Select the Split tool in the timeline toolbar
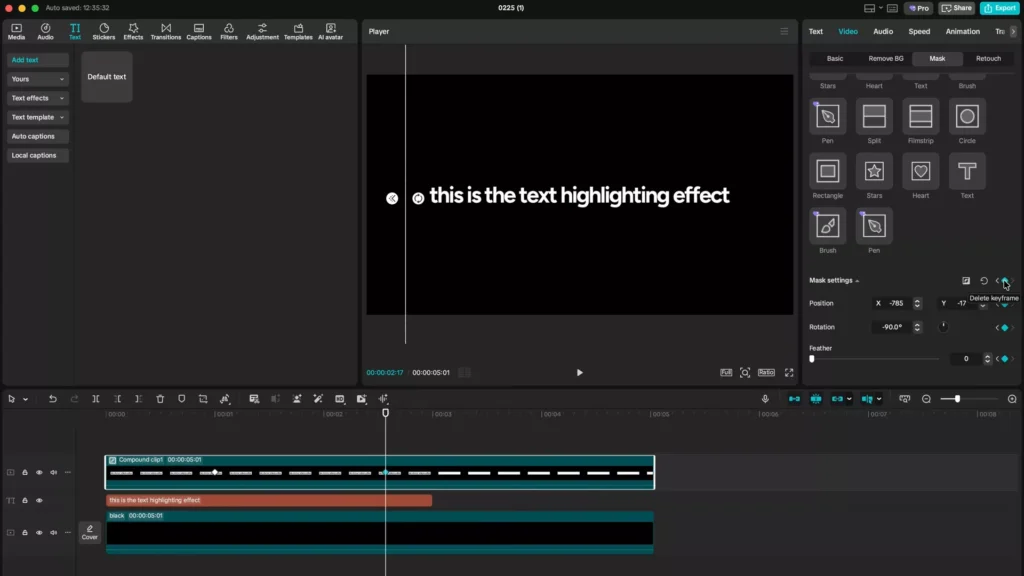Screen dimensions: 1024x576 (96, 399)
